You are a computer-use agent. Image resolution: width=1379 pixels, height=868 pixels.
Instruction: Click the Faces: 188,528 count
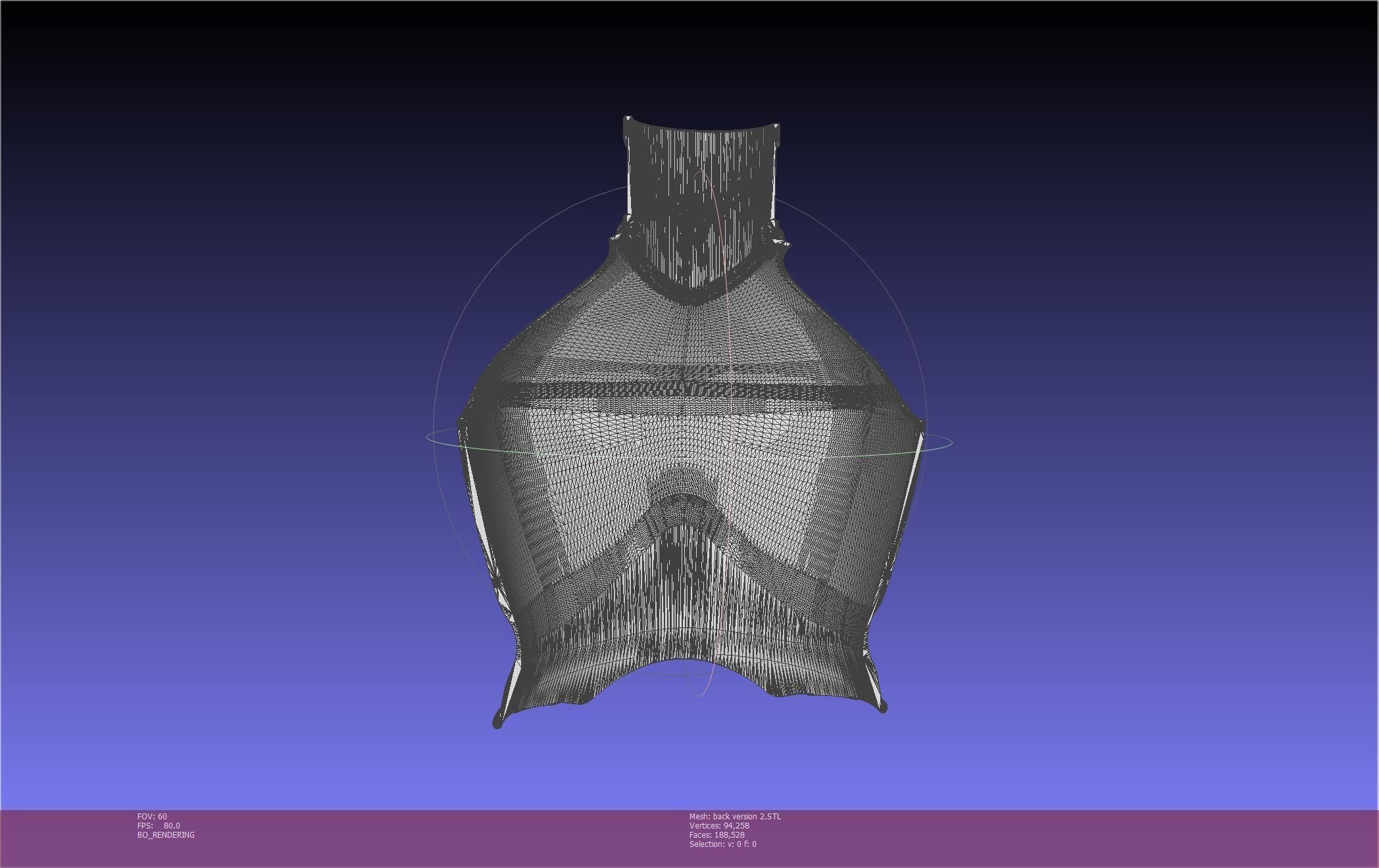(x=716, y=834)
